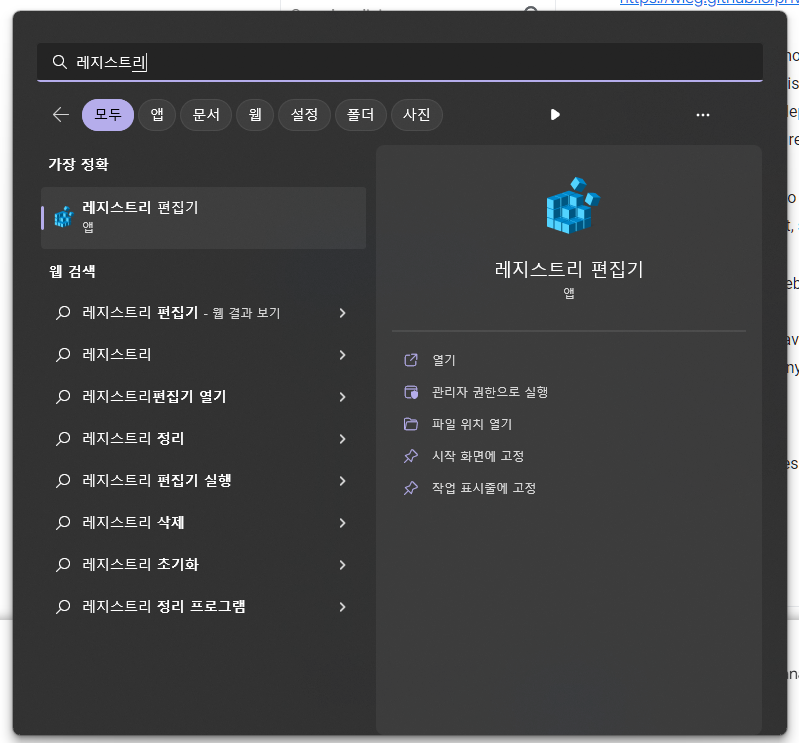799x743 pixels.
Task: Click search icon beside 레지스트리 초기화
Action: click(63, 565)
